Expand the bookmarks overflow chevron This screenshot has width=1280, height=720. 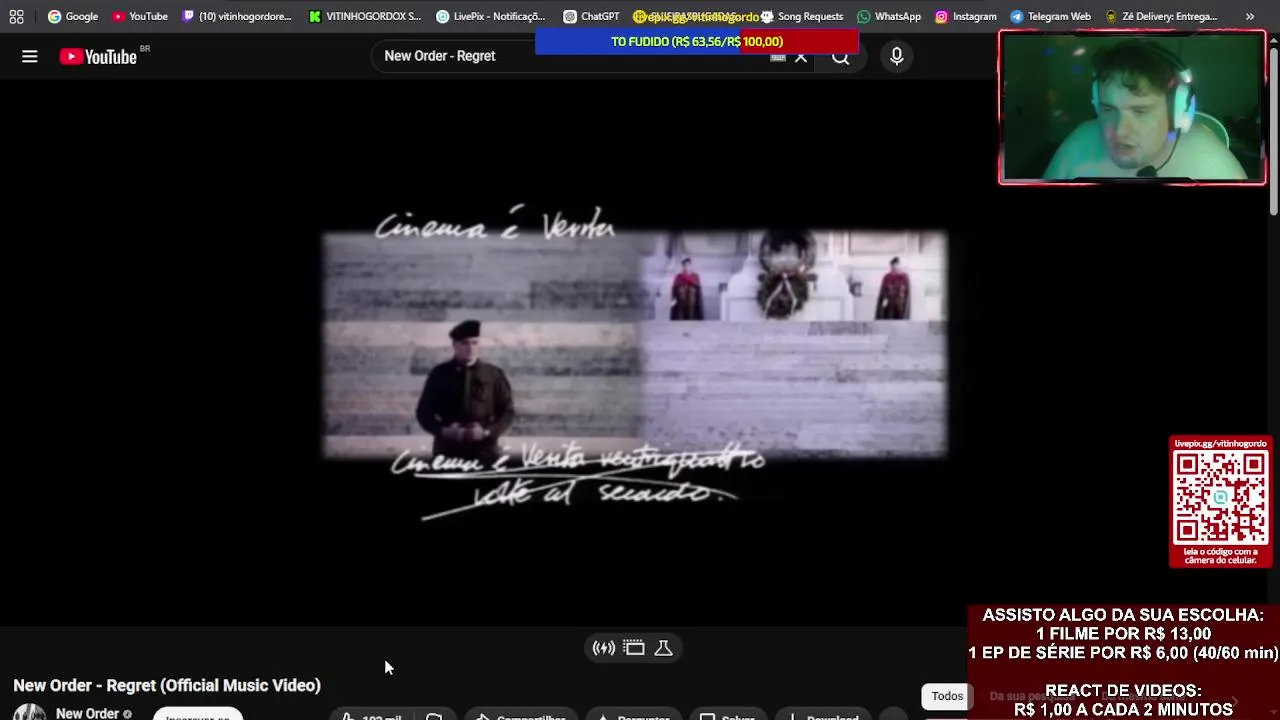point(1249,16)
